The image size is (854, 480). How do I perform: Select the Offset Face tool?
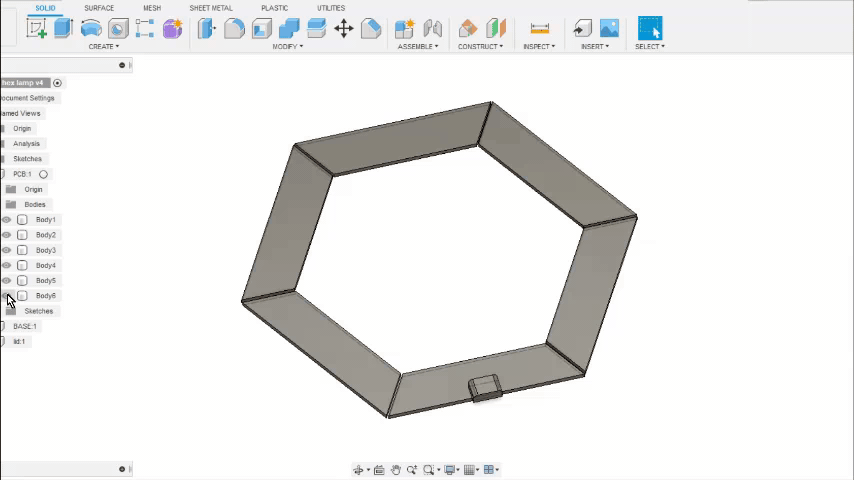click(x=316, y=28)
